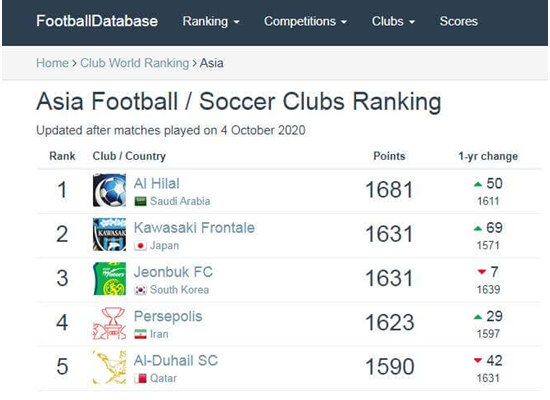The image size is (550, 400).
Task: Click the Kawasaki Frontale club crest
Action: point(109,234)
